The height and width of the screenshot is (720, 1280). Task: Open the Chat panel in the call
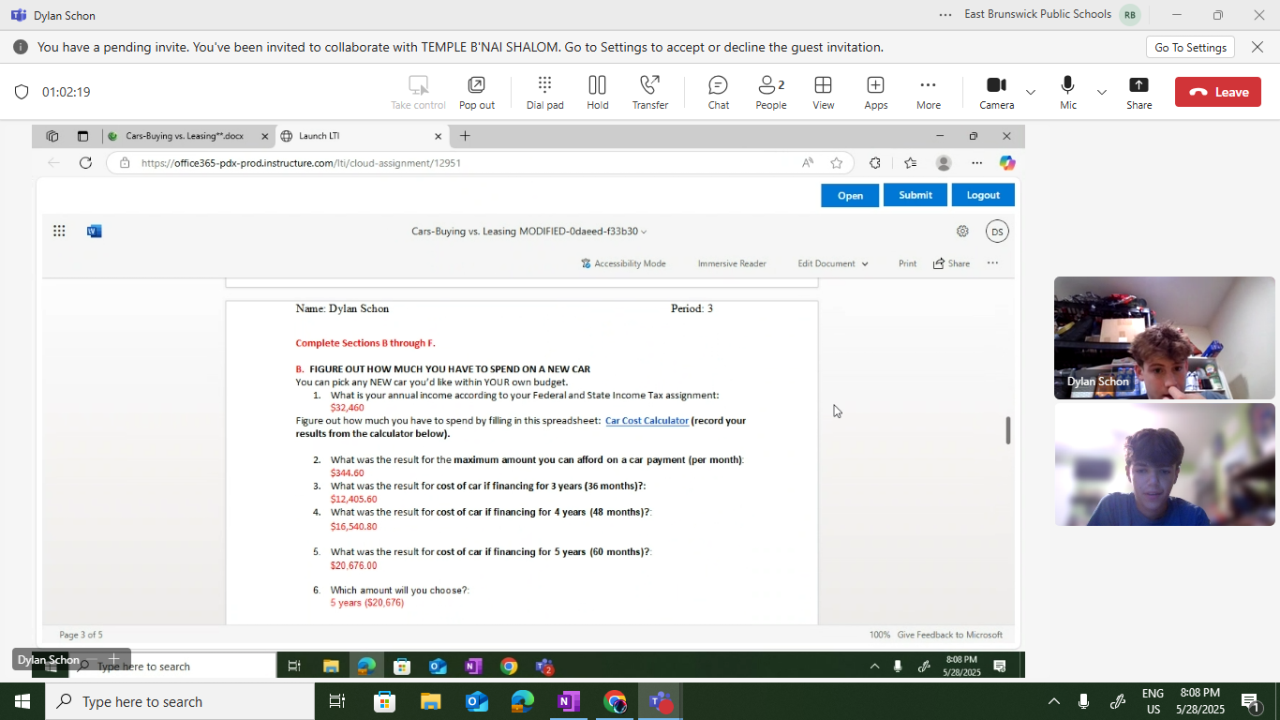tap(718, 92)
